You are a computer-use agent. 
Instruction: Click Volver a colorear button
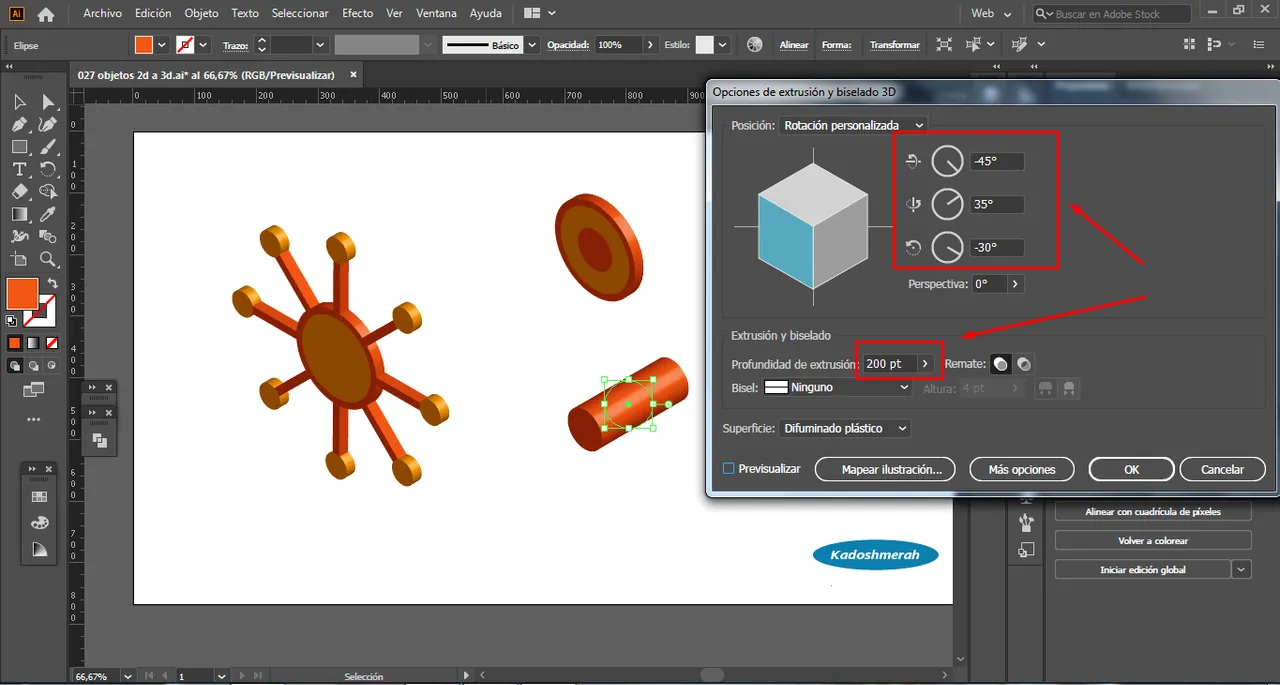(x=1153, y=540)
